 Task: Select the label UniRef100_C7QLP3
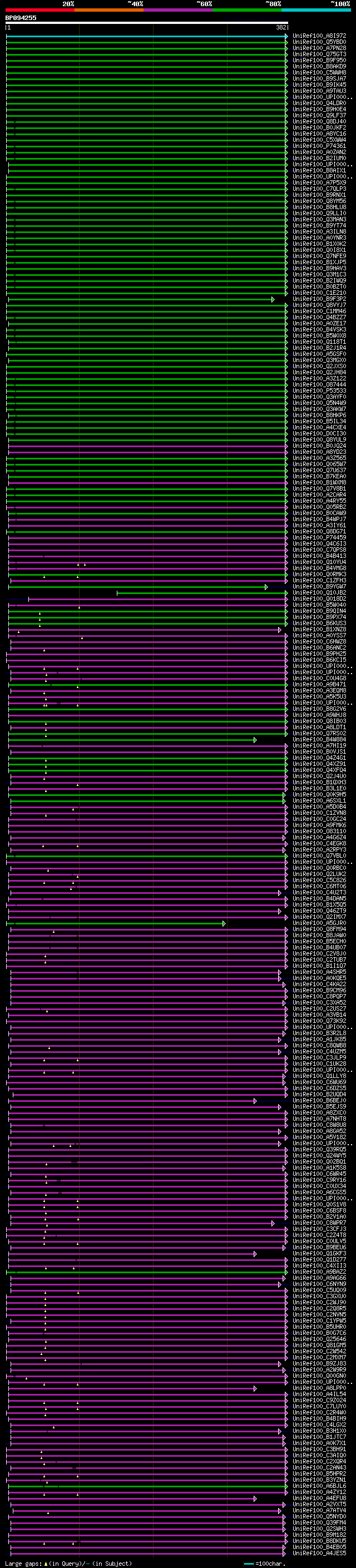(x=319, y=189)
